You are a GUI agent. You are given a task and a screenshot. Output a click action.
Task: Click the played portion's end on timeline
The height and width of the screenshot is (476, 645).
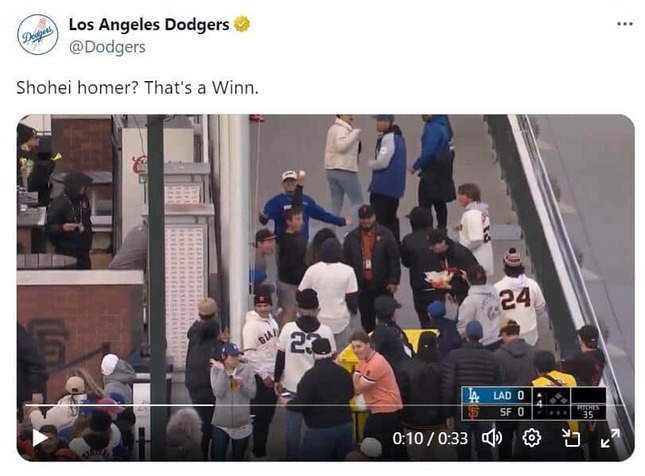[212, 405]
